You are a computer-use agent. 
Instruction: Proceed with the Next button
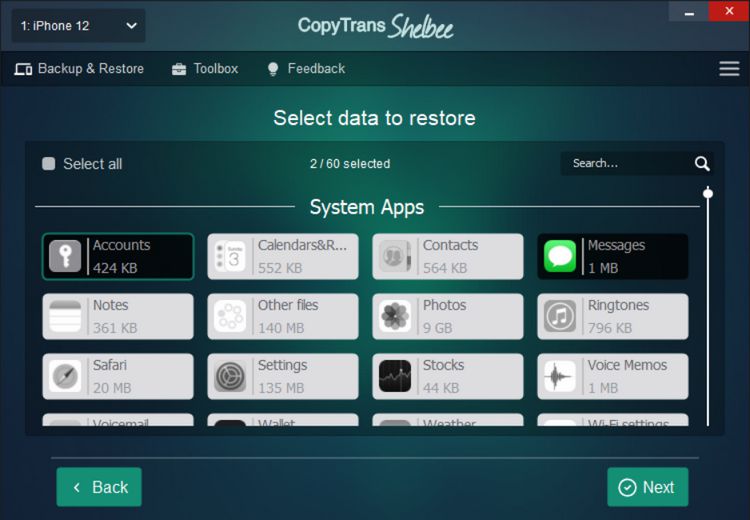tap(648, 487)
